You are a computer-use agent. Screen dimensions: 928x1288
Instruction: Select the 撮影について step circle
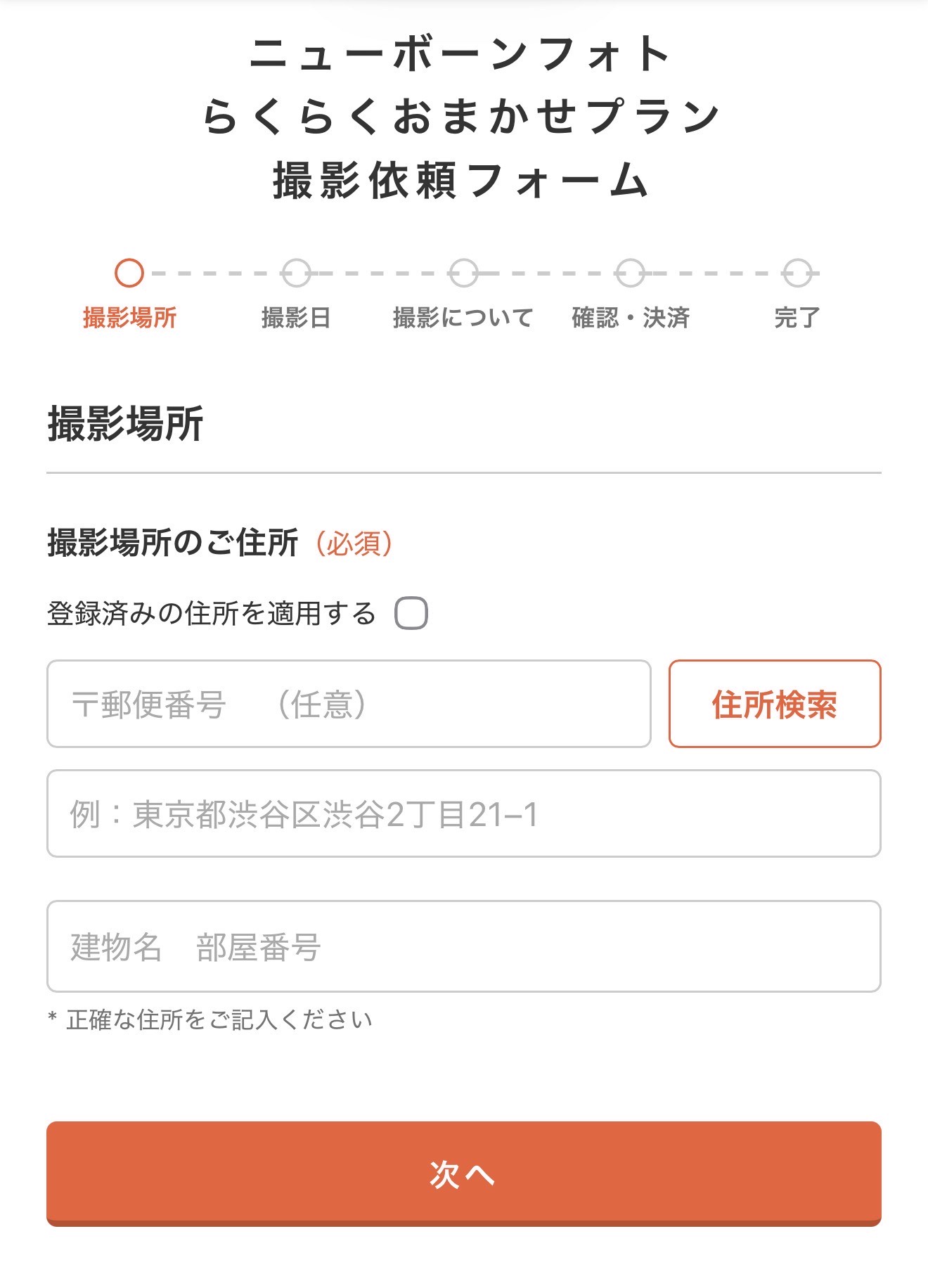(x=463, y=273)
